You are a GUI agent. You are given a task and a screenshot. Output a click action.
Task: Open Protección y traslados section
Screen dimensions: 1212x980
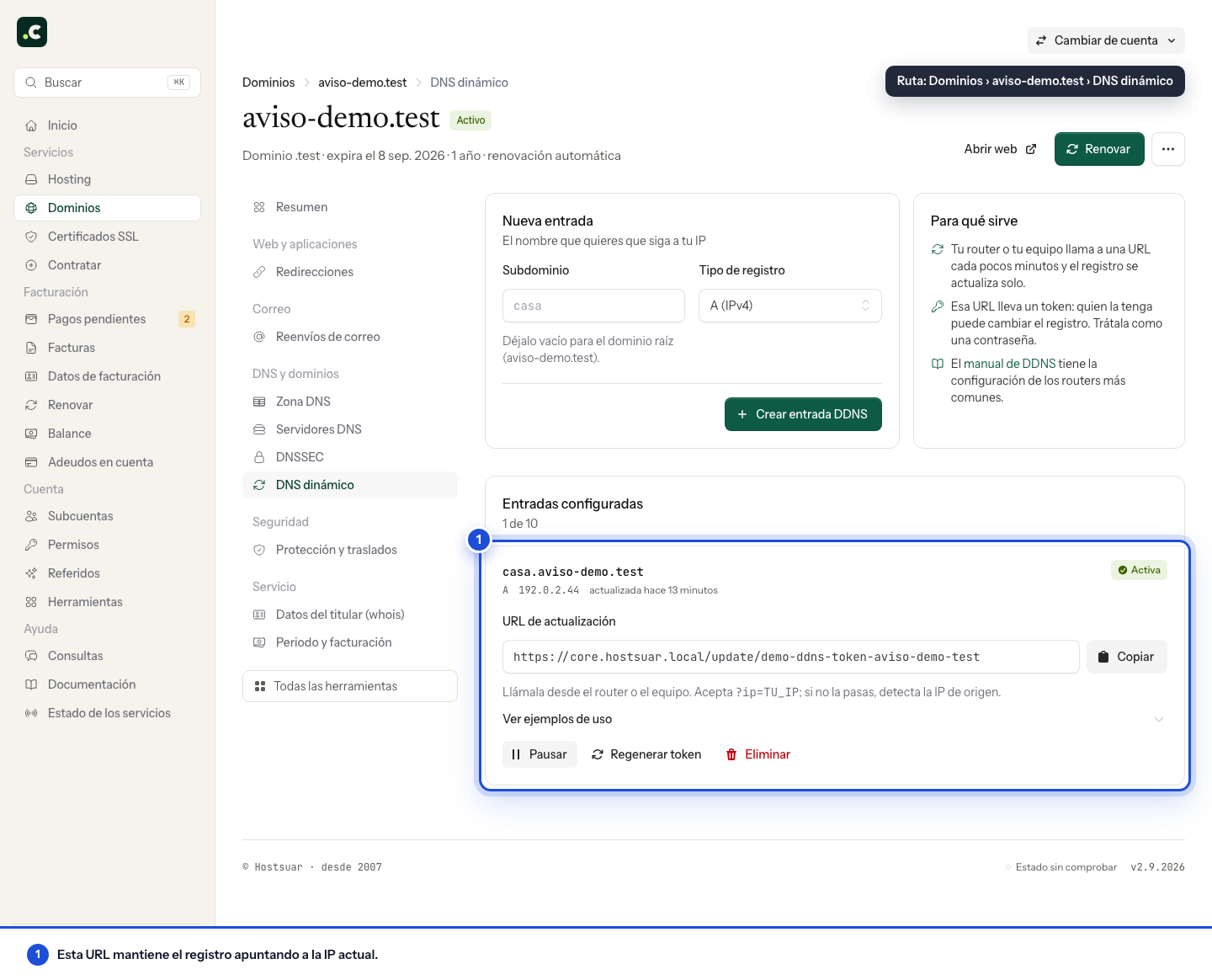[350, 550]
